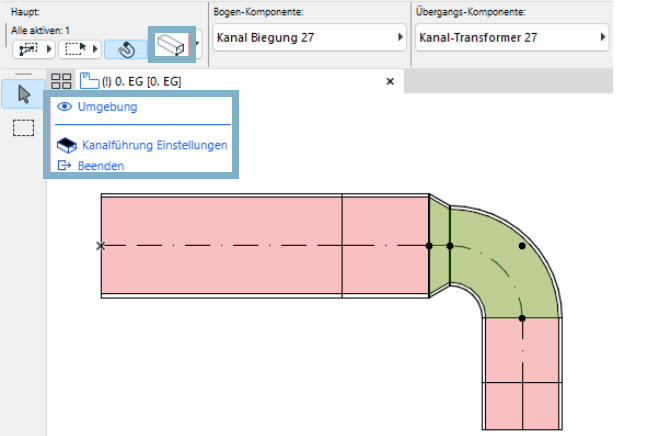
Task: Open the Kanal-Transformer 27 dropdown
Action: pyautogui.click(x=512, y=37)
